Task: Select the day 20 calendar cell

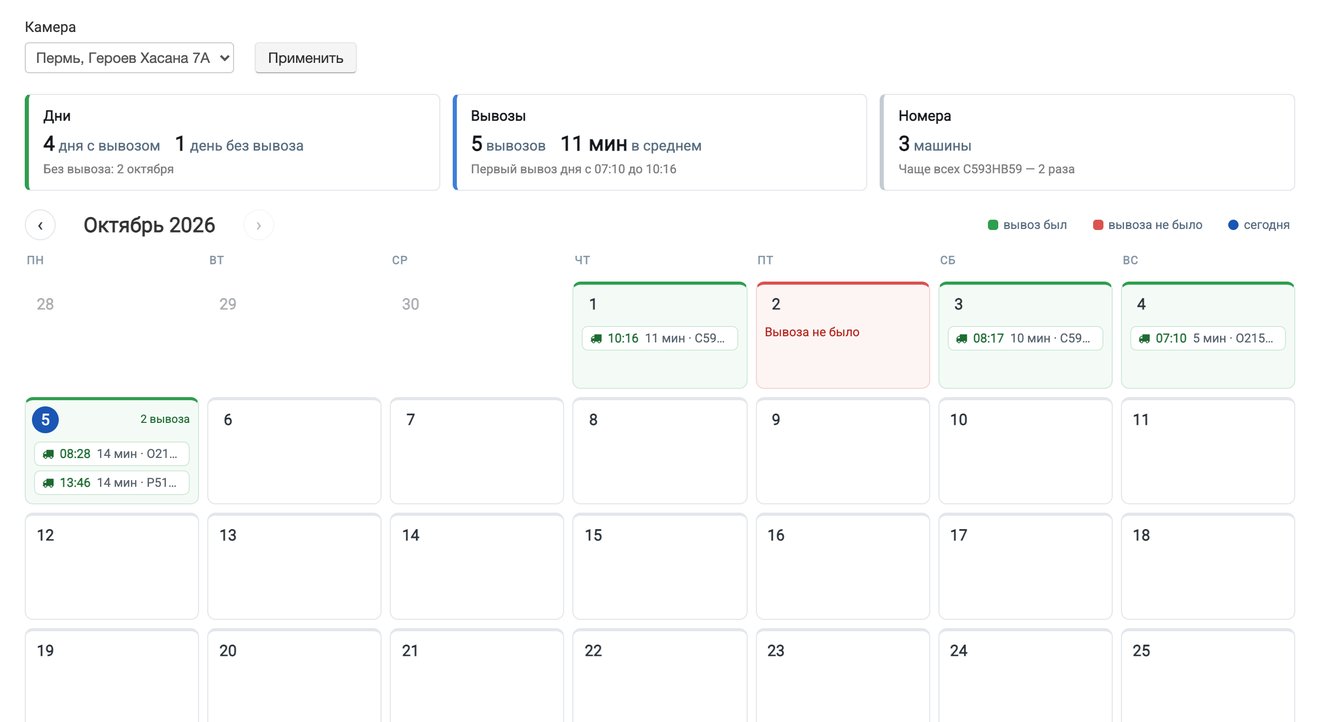Action: coord(294,675)
